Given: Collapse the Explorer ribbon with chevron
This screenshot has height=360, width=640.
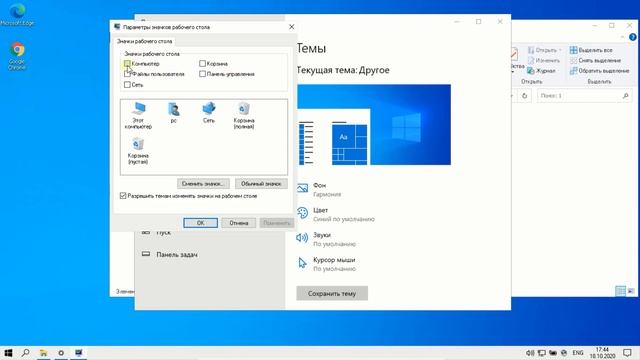Looking at the screenshot, I should [x=622, y=37].
